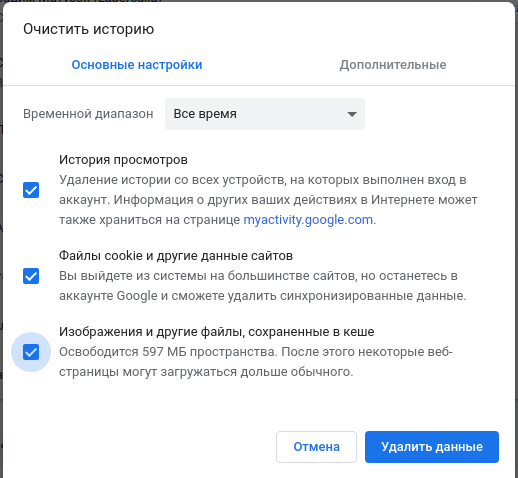Click the Временной диапазон label
Viewport: 518px width, 478px height.
(x=88, y=114)
